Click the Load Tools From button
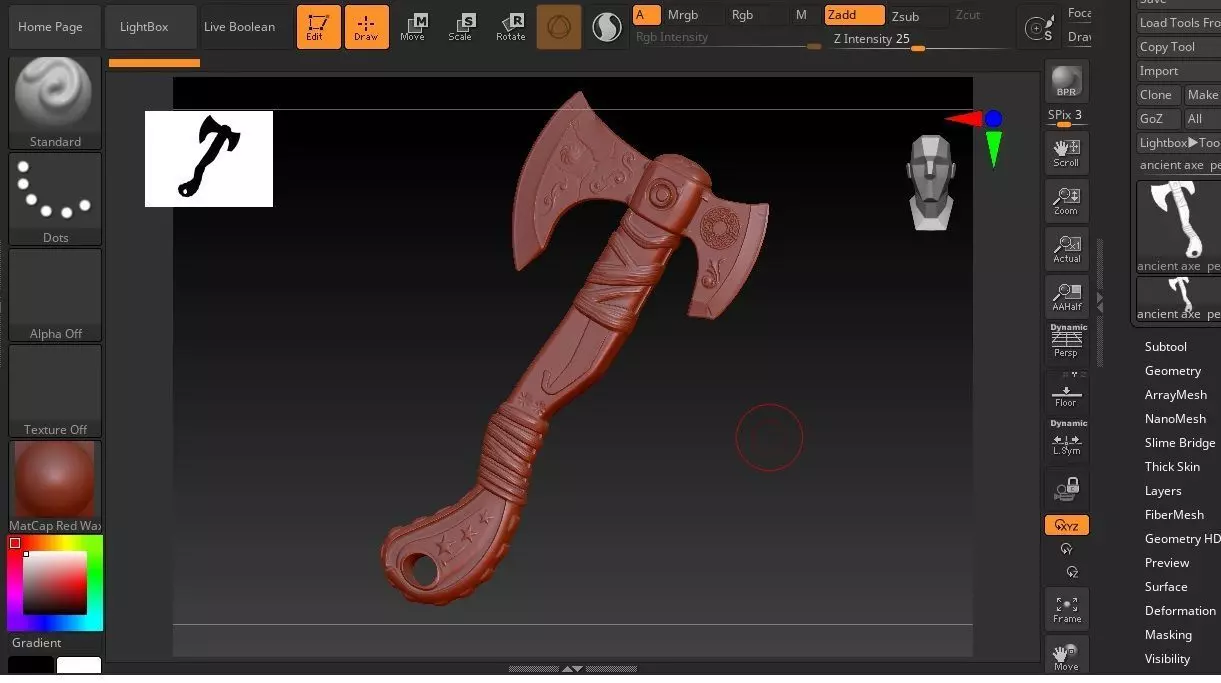Screen dimensions: 1221x683 (x=1179, y=23)
